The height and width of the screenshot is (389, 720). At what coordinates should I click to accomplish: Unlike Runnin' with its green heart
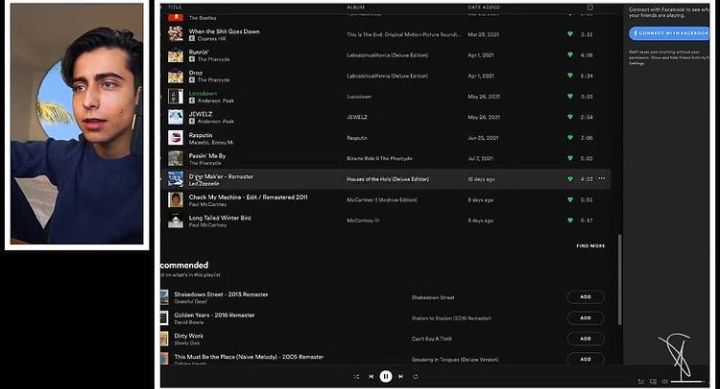pos(570,55)
